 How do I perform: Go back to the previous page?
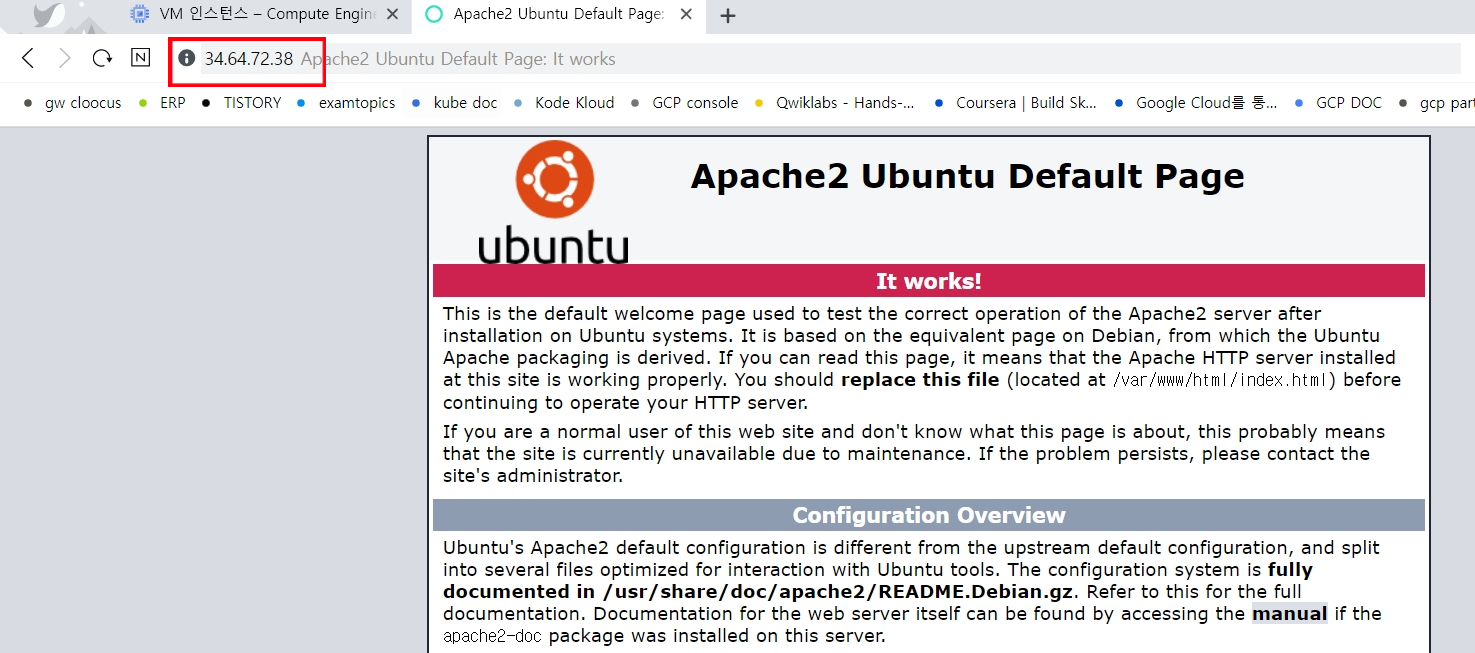click(x=28, y=58)
